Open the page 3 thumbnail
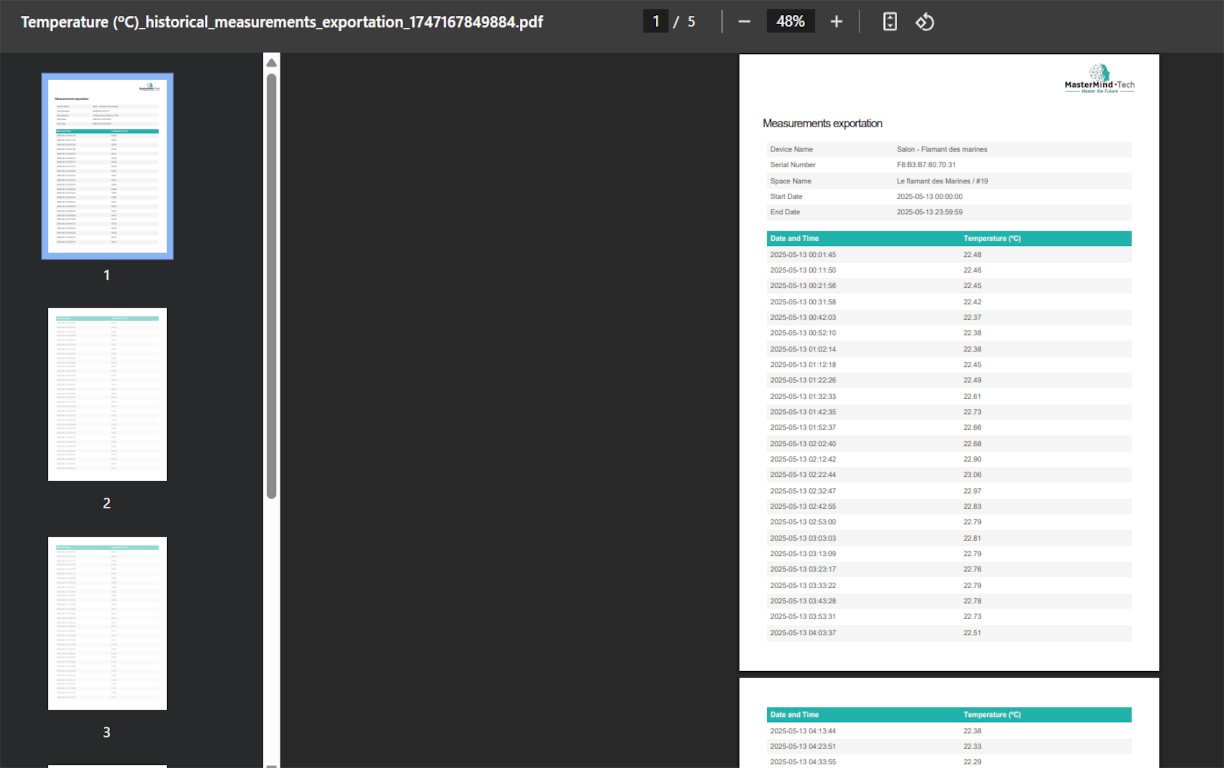This screenshot has height=768, width=1224. (107, 623)
